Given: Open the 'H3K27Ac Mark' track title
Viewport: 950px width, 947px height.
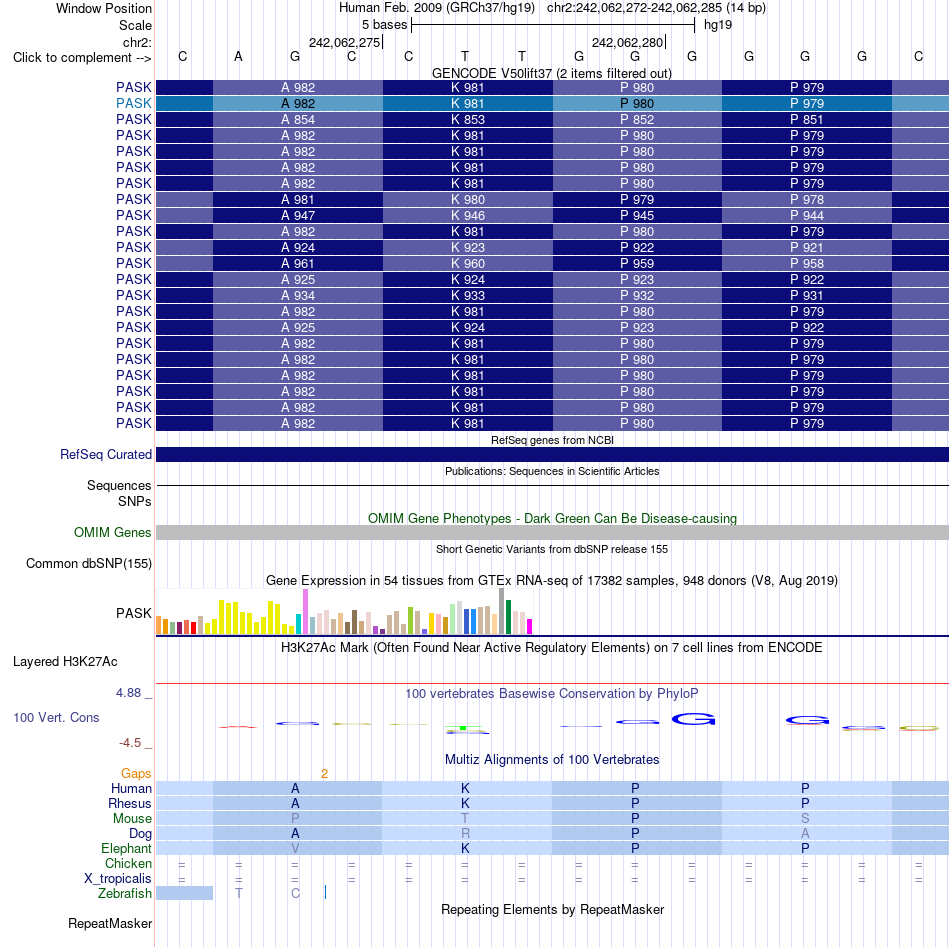Looking at the screenshot, I should [x=552, y=648].
